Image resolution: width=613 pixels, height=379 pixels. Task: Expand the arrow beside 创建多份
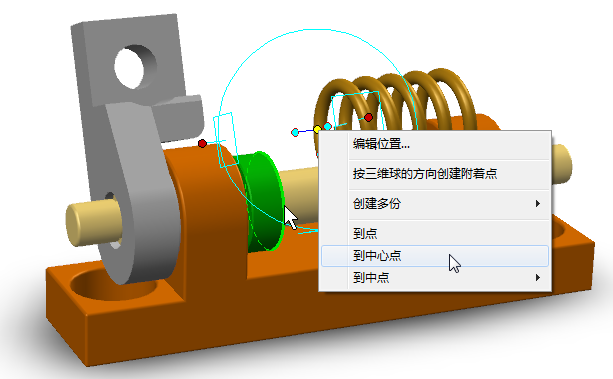538,204
